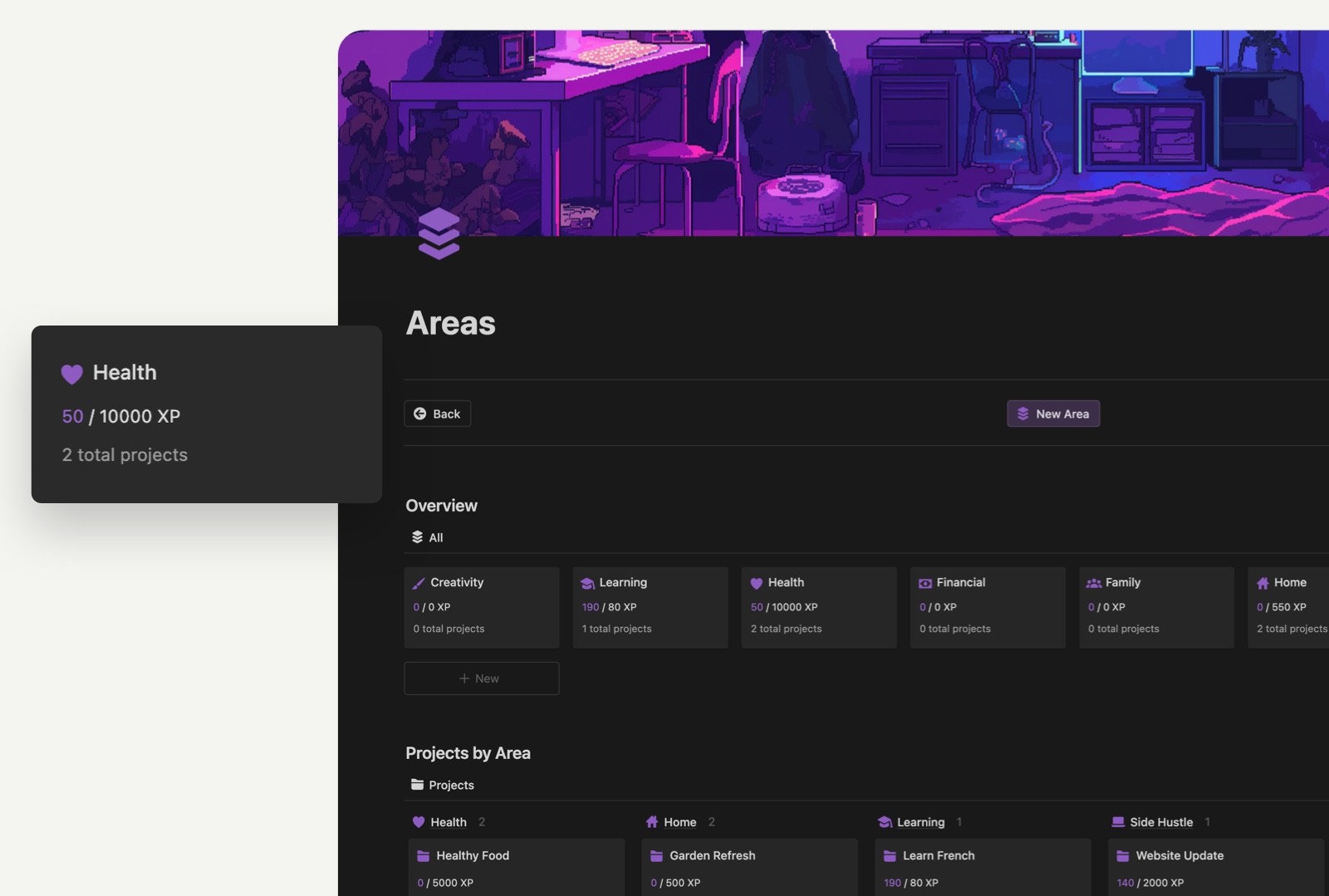
Task: Create a new area using the New Area button
Action: point(1052,413)
